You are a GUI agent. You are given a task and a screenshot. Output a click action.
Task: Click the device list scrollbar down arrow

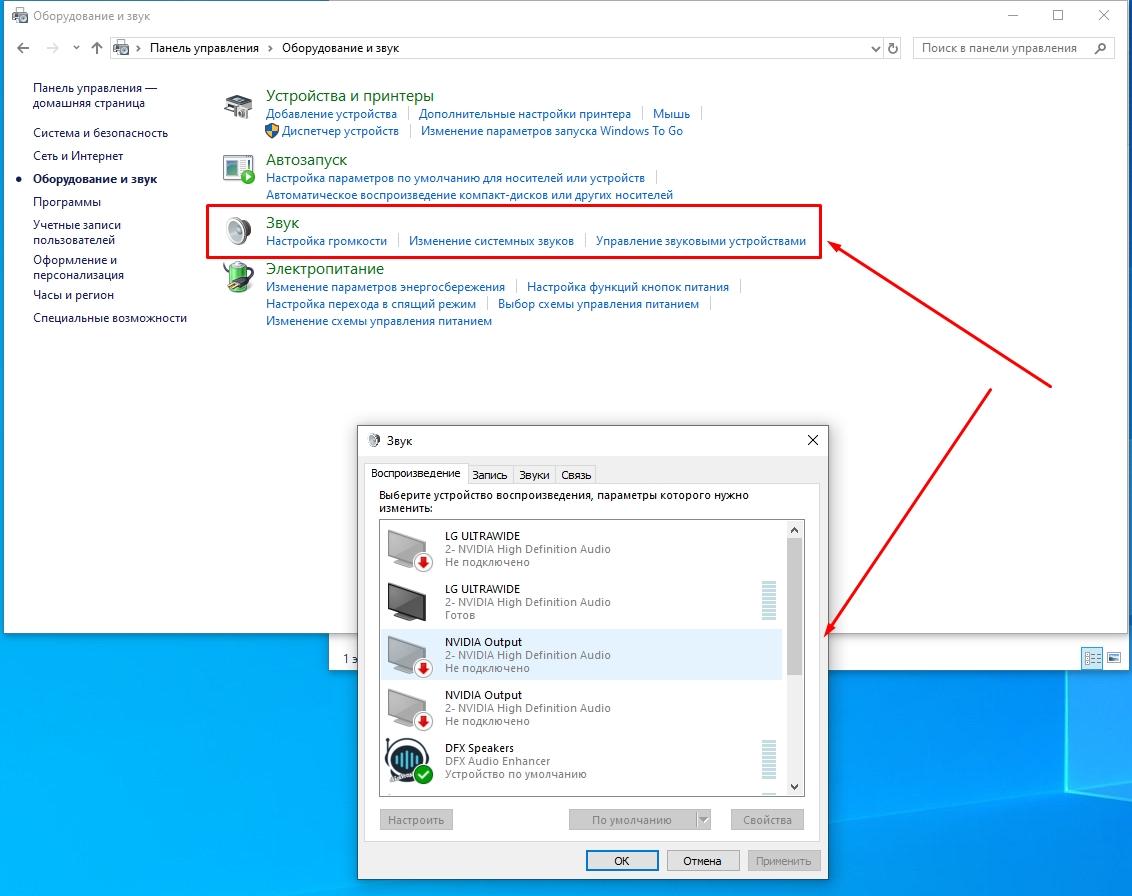tap(795, 787)
